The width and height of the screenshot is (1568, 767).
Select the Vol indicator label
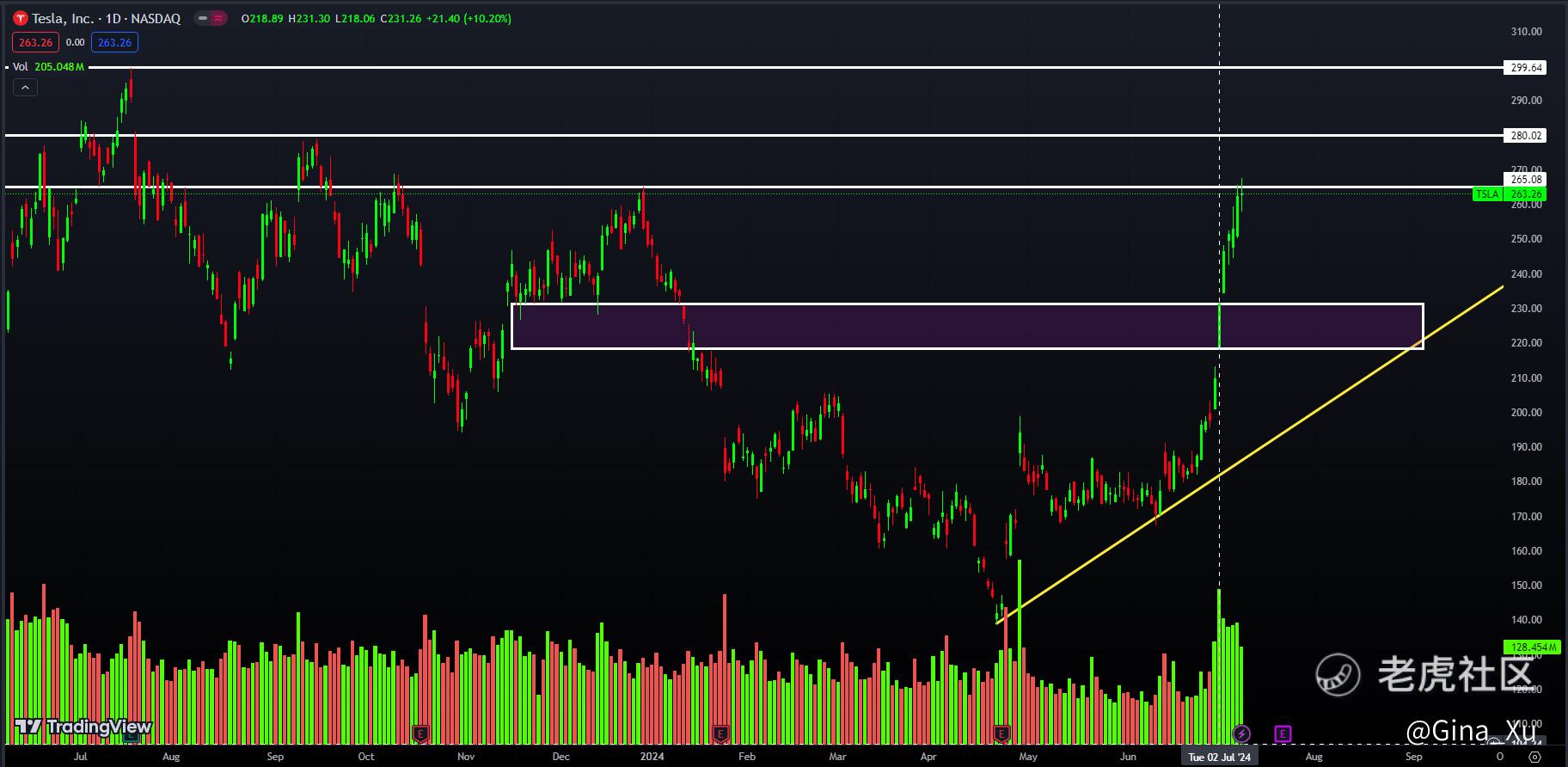(20, 67)
